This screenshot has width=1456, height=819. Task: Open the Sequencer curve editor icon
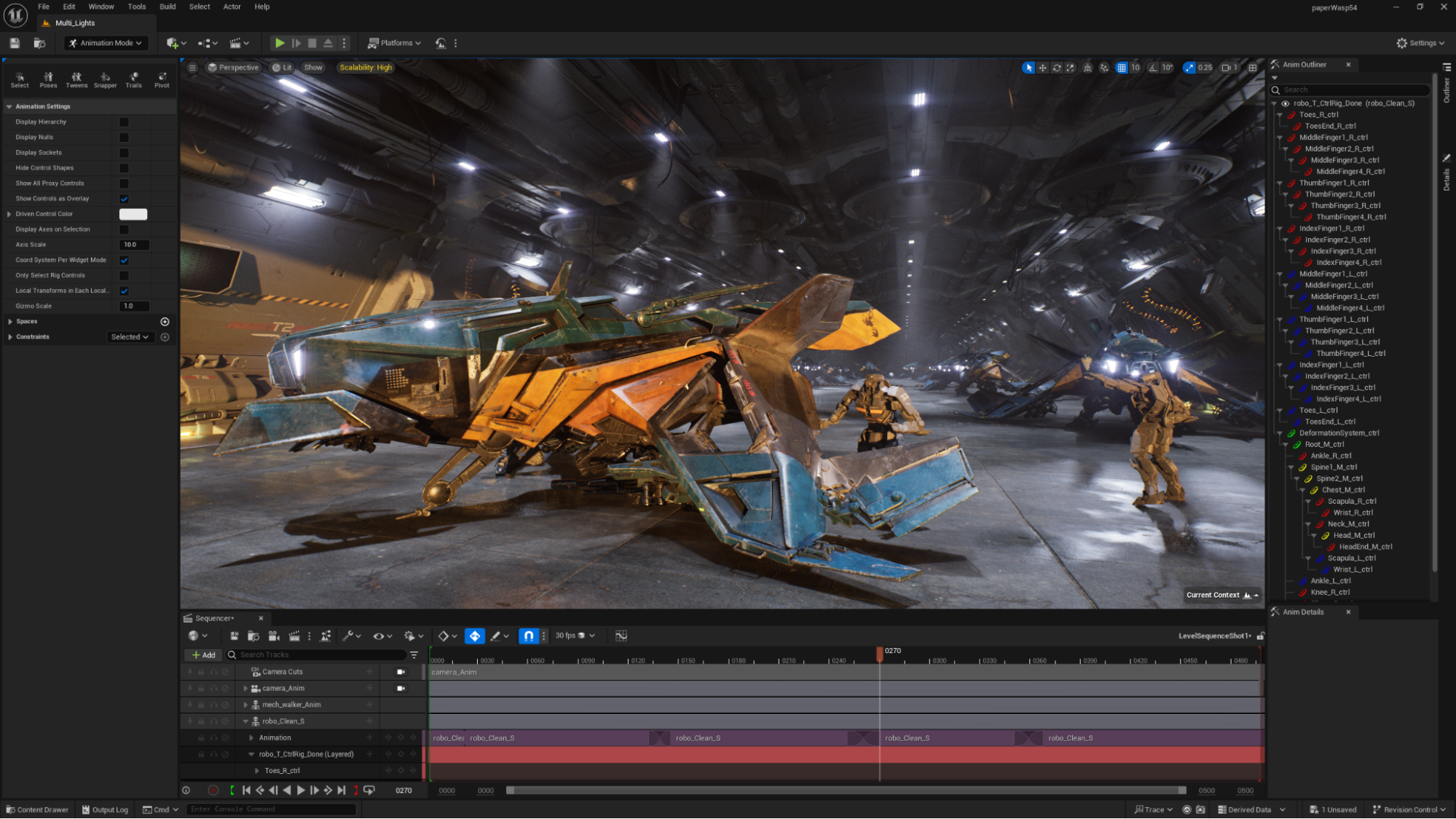tap(621, 636)
